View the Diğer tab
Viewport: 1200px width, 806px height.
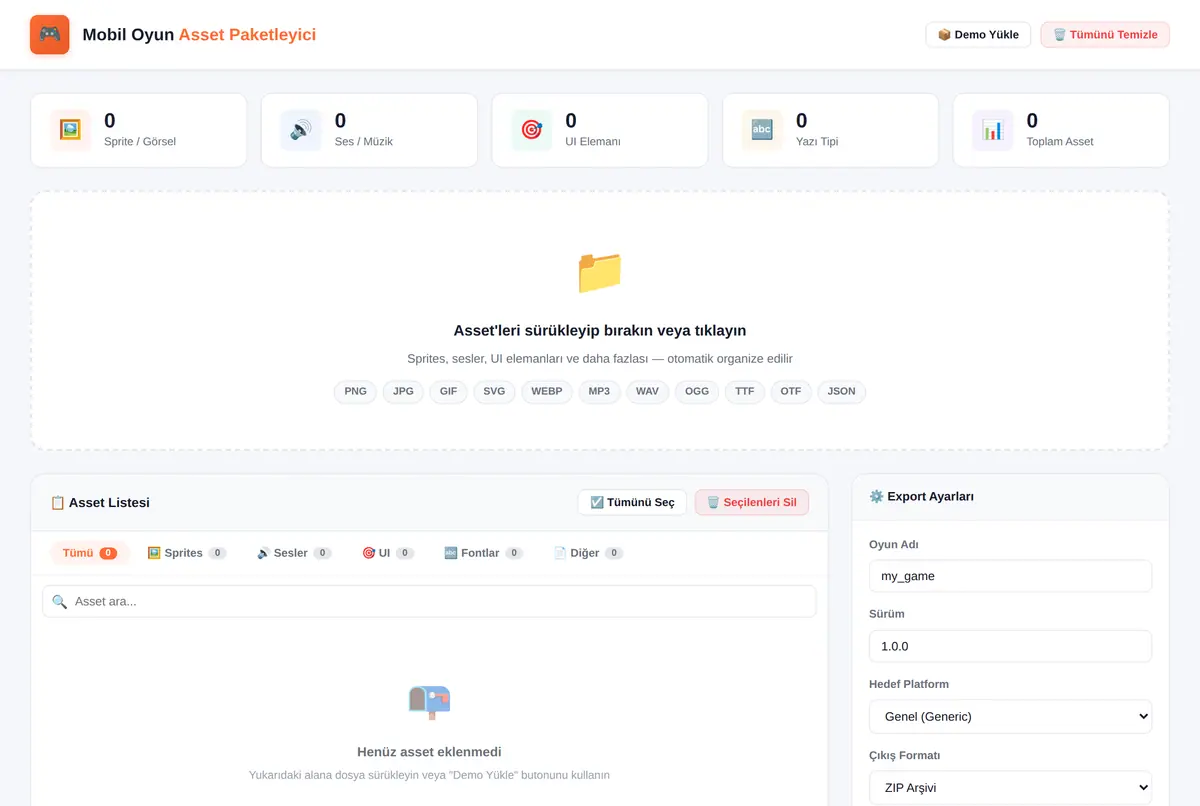(x=589, y=553)
